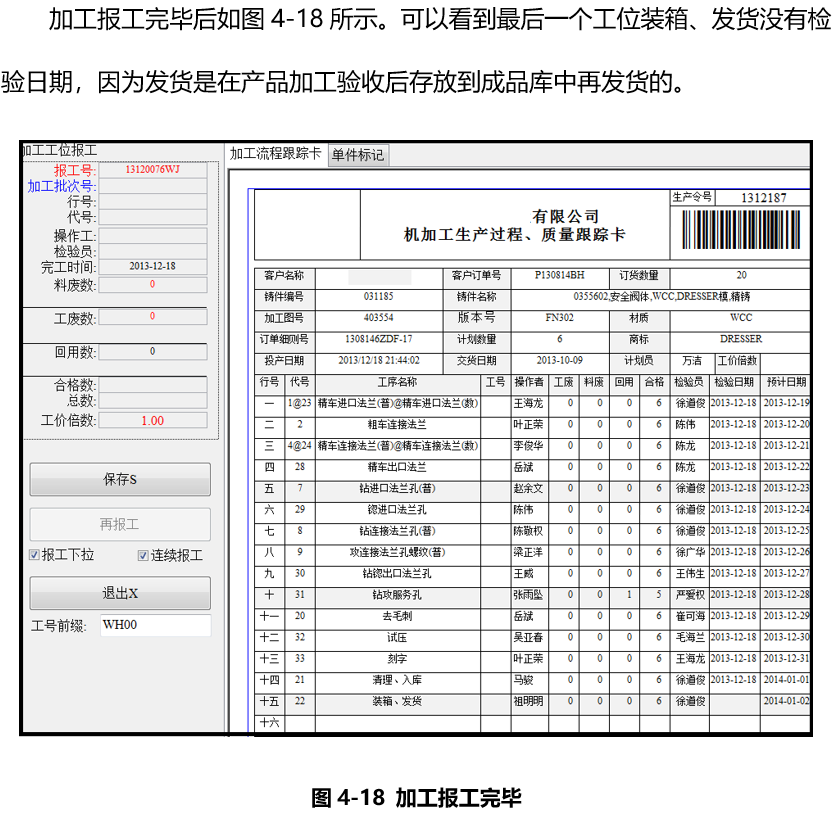
Task: Select the 工价倍数 field showing 1.00
Action: [152, 420]
